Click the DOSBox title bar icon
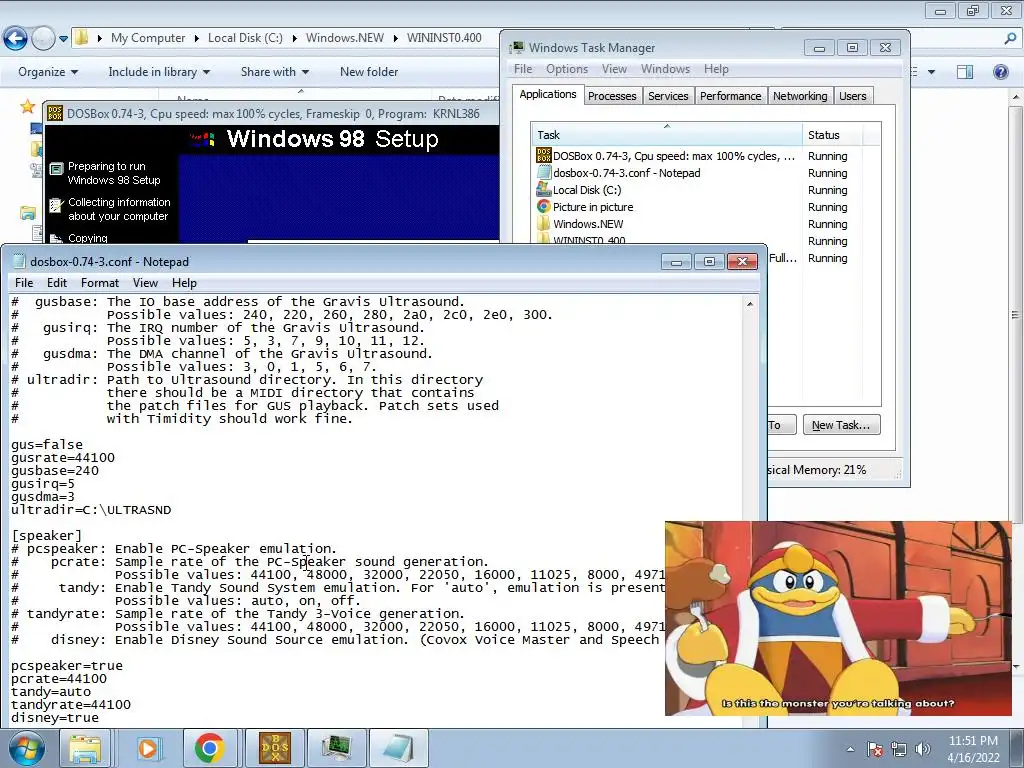The image size is (1024, 768). [55, 114]
